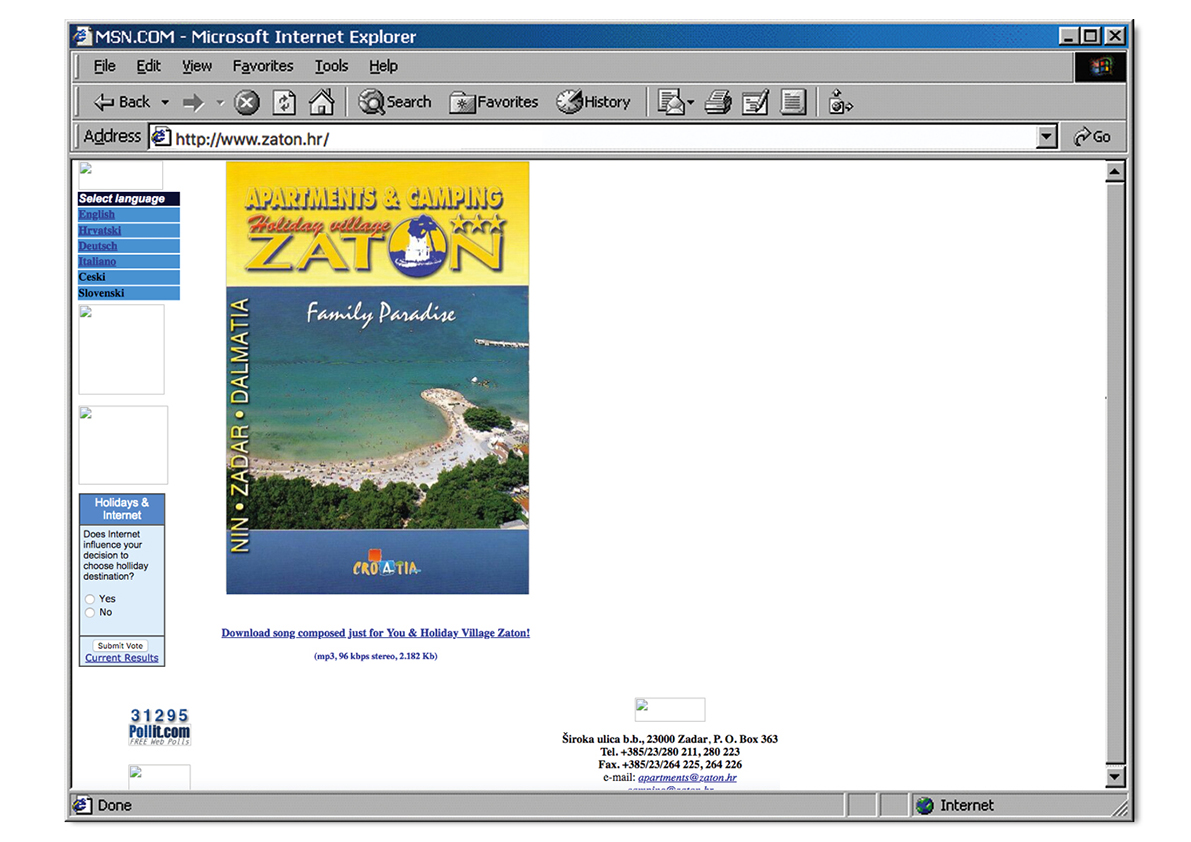Click the Edit page icon
Screen dimensions: 1191x842
coord(755,102)
